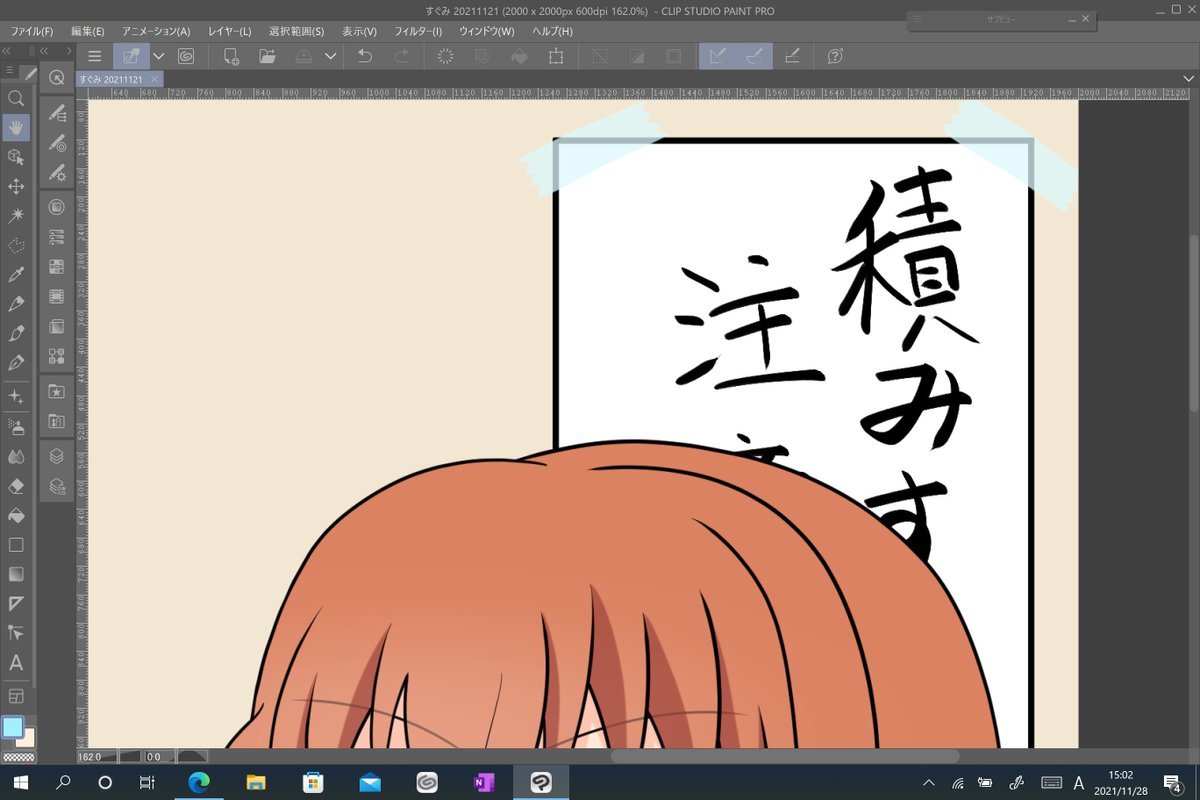This screenshot has width=1200, height=800.
Task: Select the Ruler triangle tool
Action: click(16, 603)
